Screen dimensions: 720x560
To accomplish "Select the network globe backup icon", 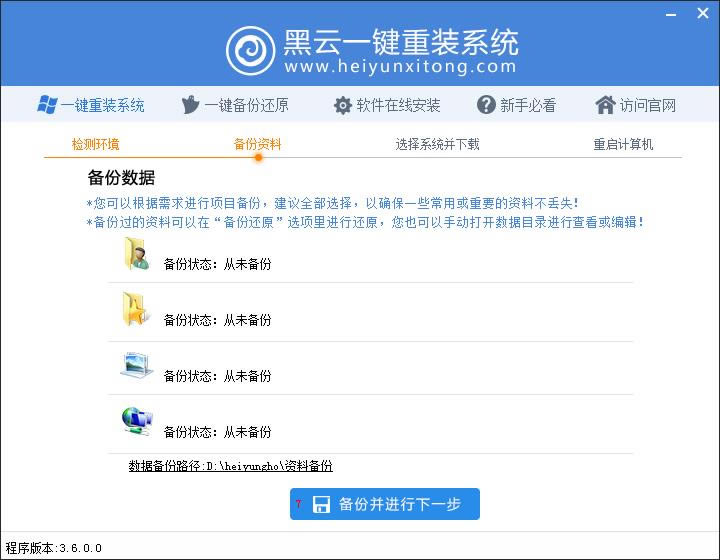I will coord(137,421).
